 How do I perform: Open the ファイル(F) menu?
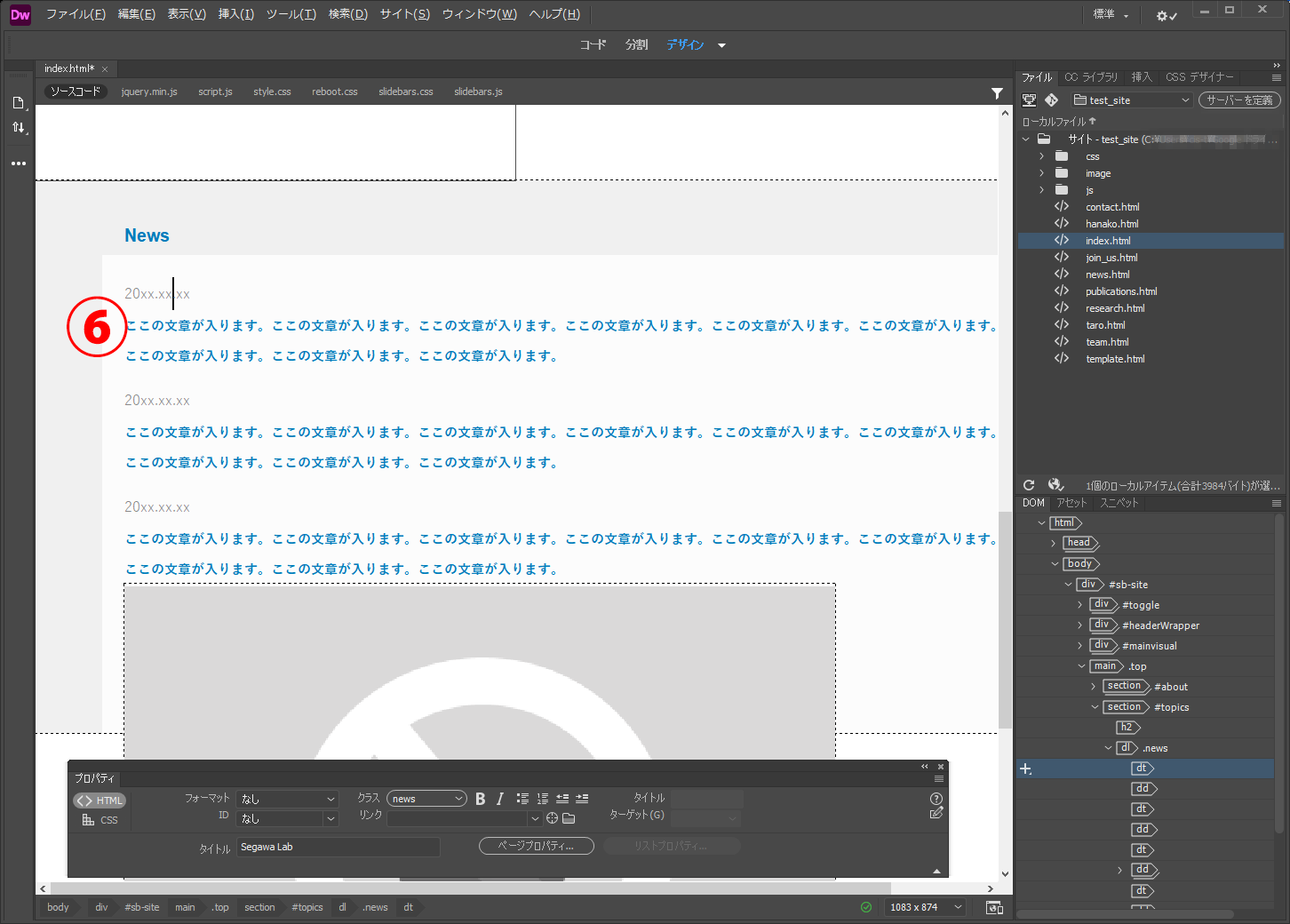[x=76, y=14]
